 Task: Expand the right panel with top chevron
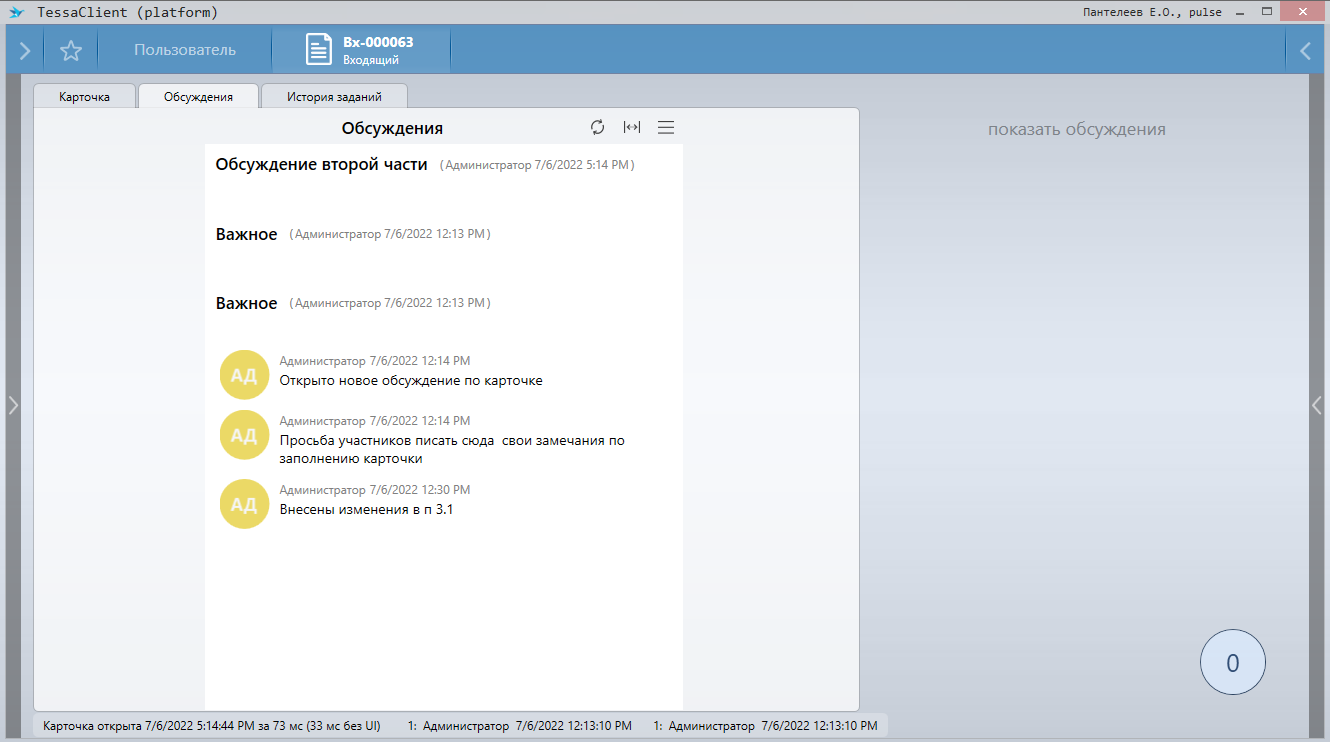click(1305, 51)
